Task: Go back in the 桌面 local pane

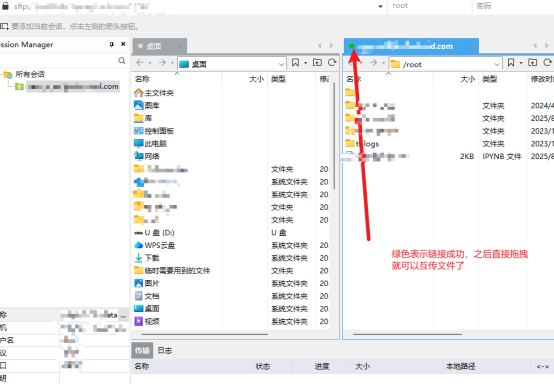Action: point(140,63)
